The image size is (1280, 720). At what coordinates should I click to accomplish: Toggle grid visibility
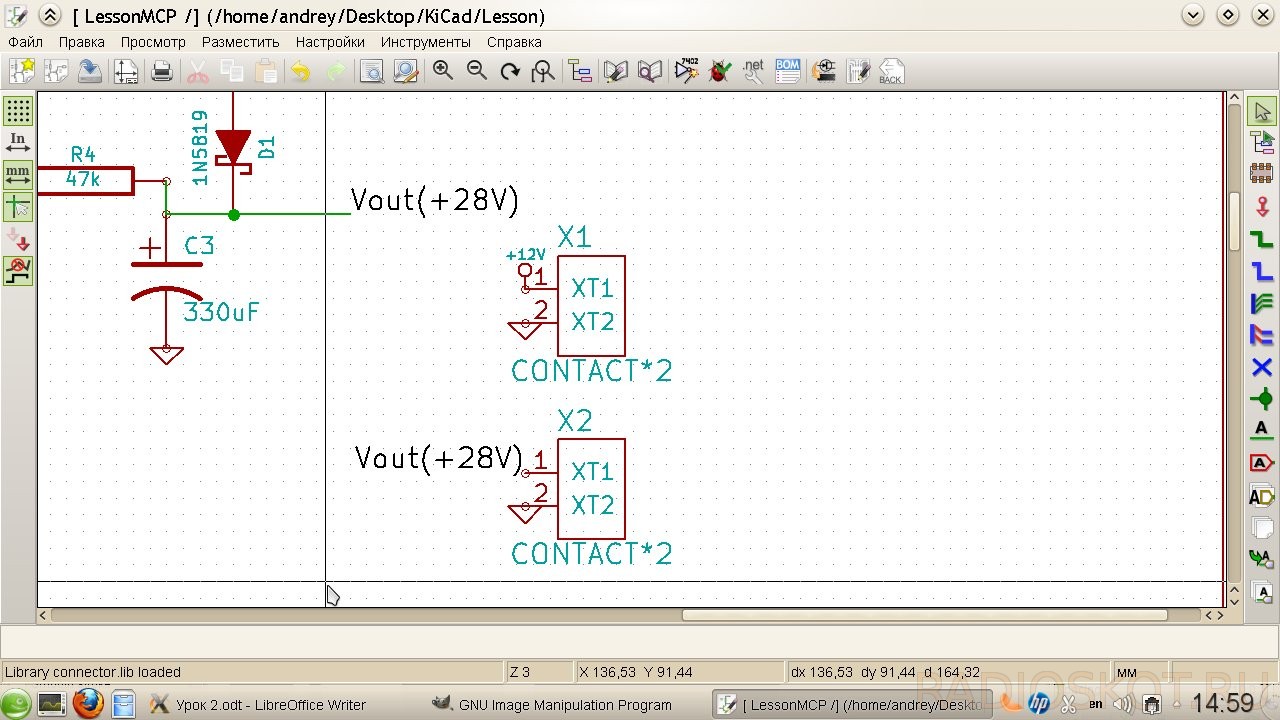tap(18, 110)
